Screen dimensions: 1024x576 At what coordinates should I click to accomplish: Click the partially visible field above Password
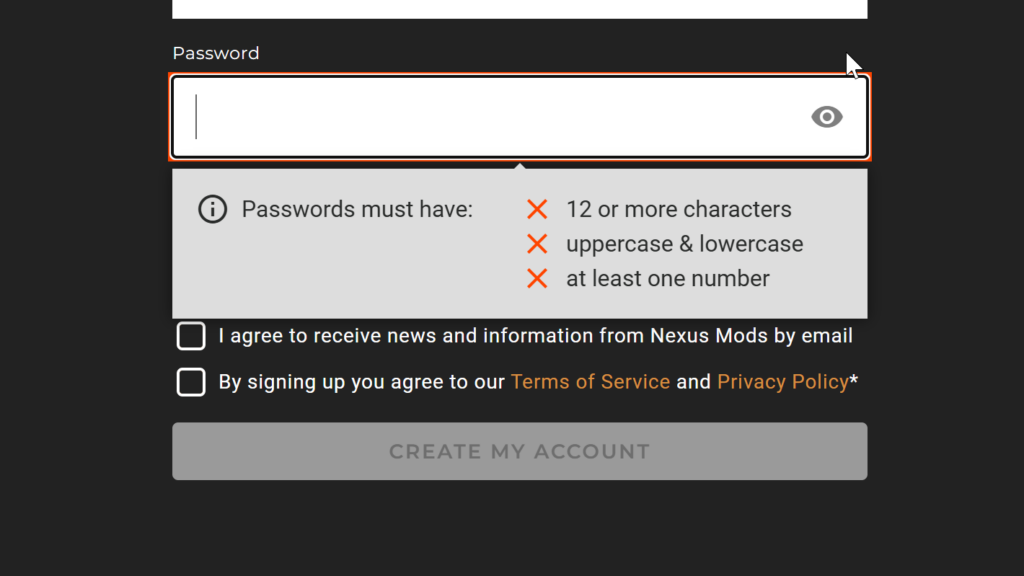[x=520, y=8]
